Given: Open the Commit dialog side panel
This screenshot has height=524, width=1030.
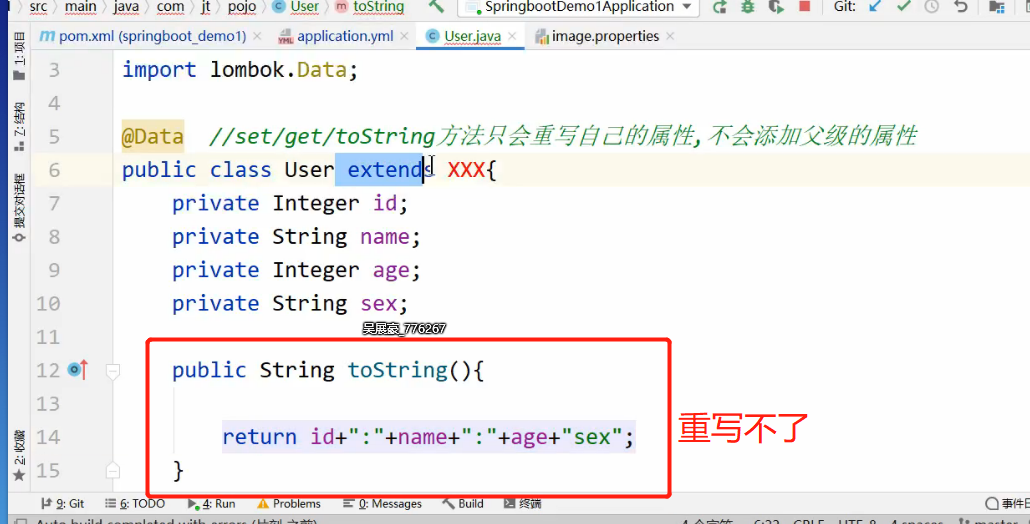Looking at the screenshot, I should point(20,208).
